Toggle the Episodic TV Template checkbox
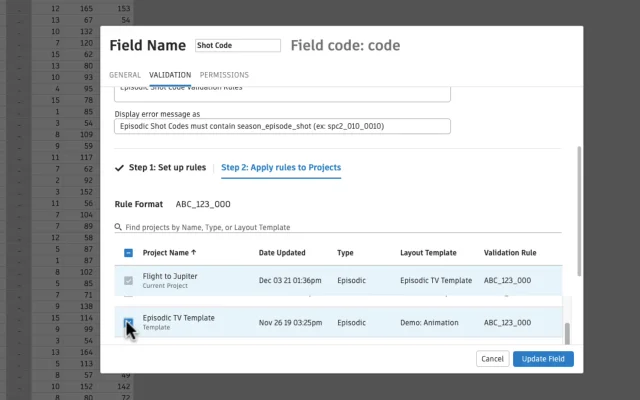This screenshot has width=640, height=400. coord(128,322)
